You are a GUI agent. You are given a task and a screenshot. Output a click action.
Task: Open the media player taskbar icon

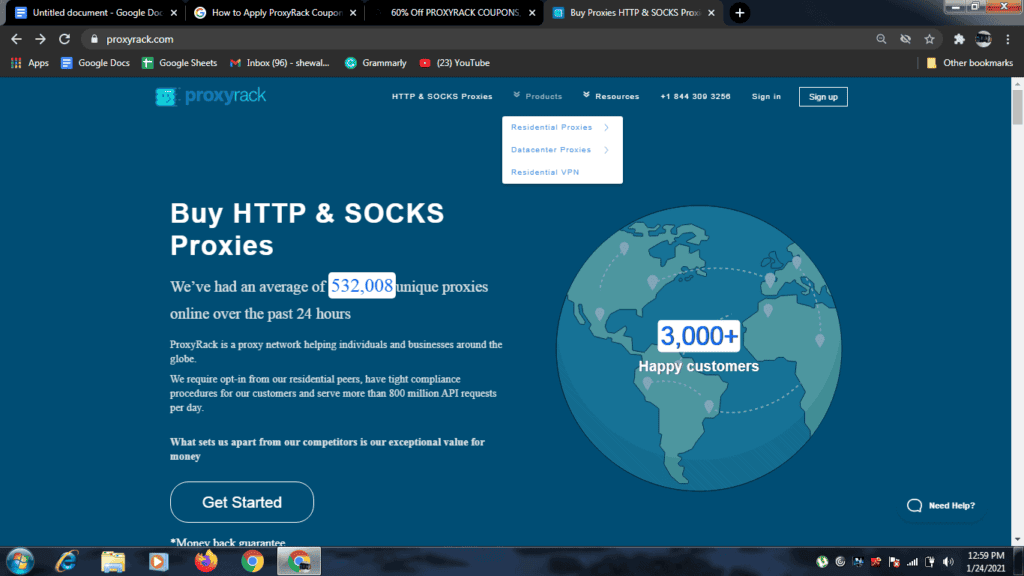(x=158, y=562)
